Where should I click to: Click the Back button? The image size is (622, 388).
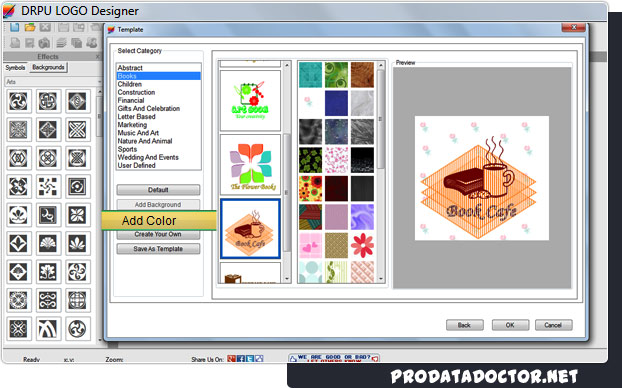tap(465, 325)
